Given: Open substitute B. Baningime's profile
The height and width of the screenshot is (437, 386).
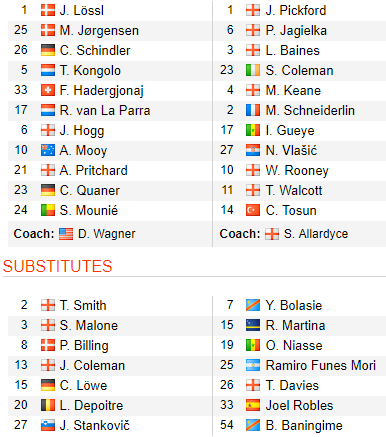Looking at the screenshot, I should tap(304, 426).
